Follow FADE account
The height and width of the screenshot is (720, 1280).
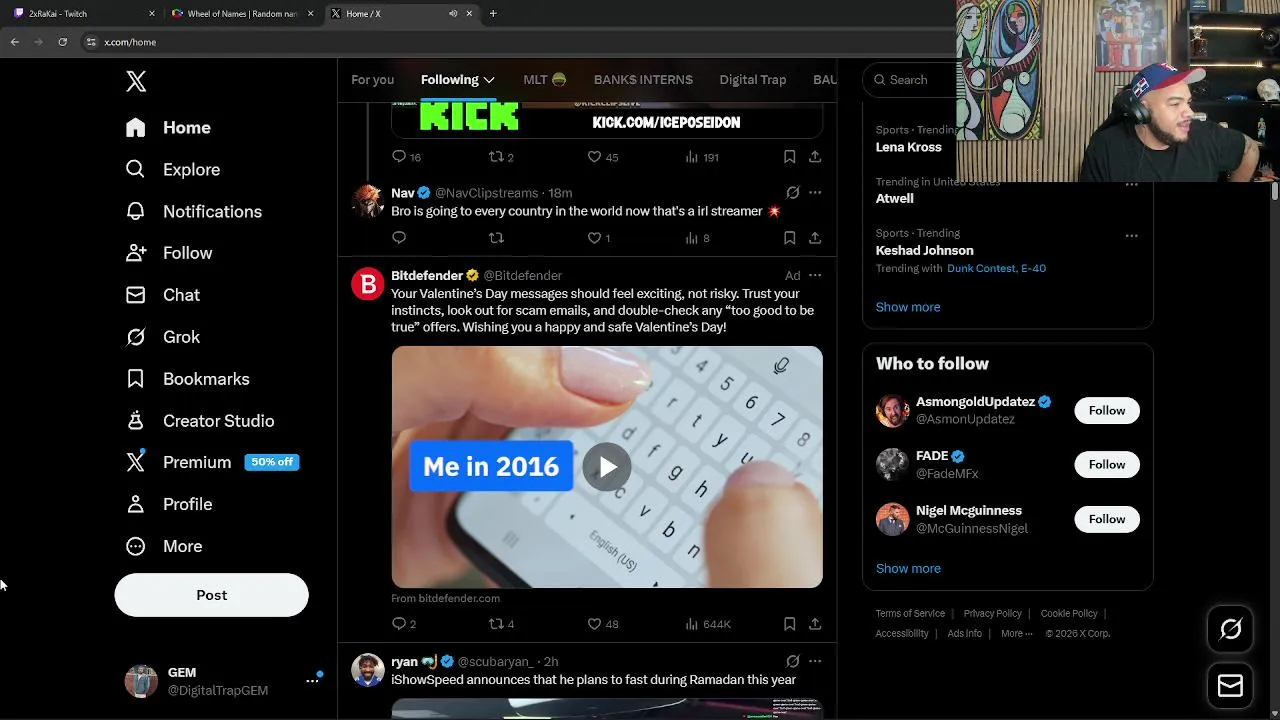[1107, 465]
